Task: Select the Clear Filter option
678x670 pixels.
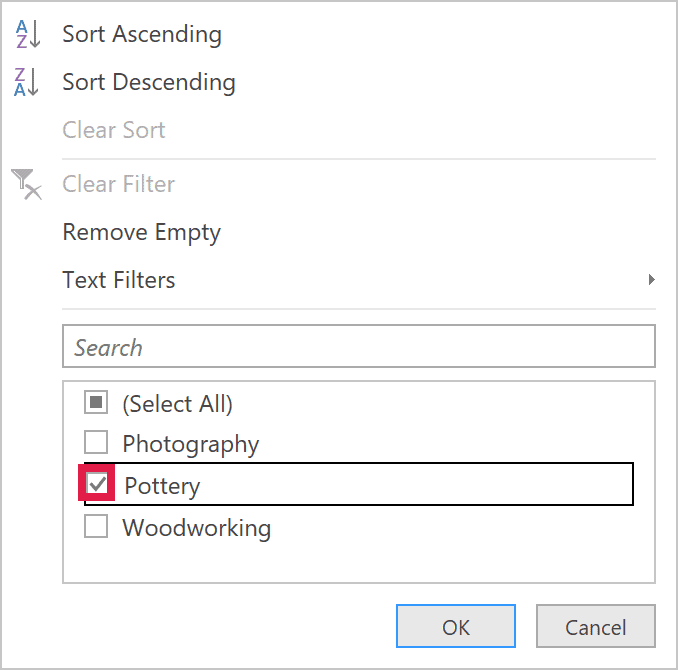Action: (118, 184)
